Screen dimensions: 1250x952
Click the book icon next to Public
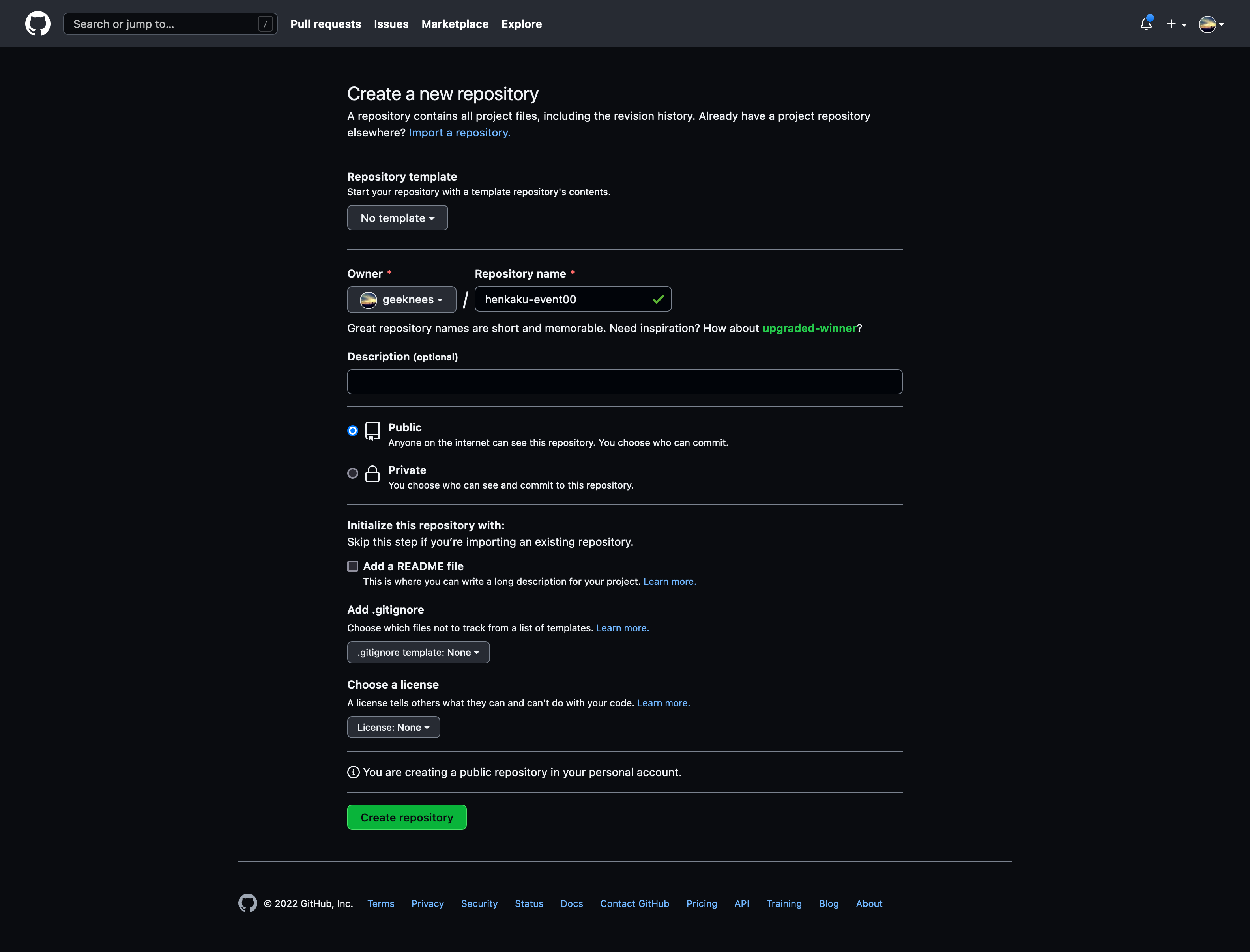372,431
